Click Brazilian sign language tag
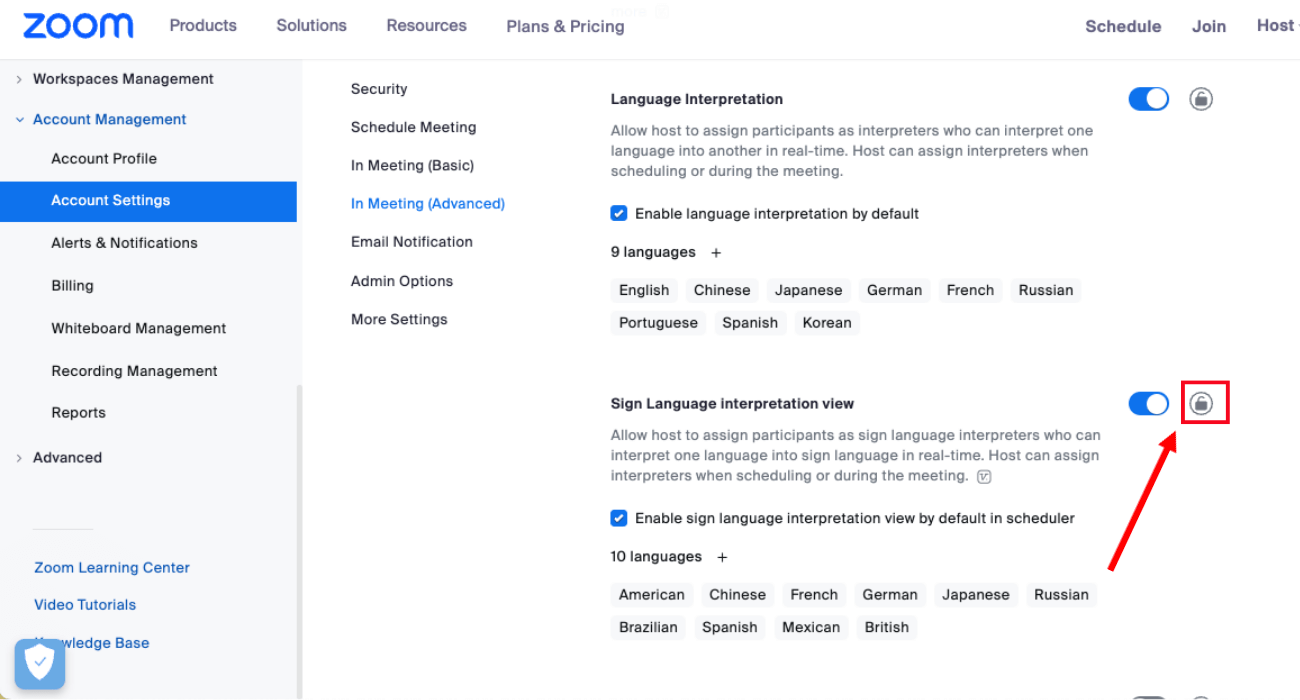Image resolution: width=1300 pixels, height=700 pixels. tap(648, 627)
